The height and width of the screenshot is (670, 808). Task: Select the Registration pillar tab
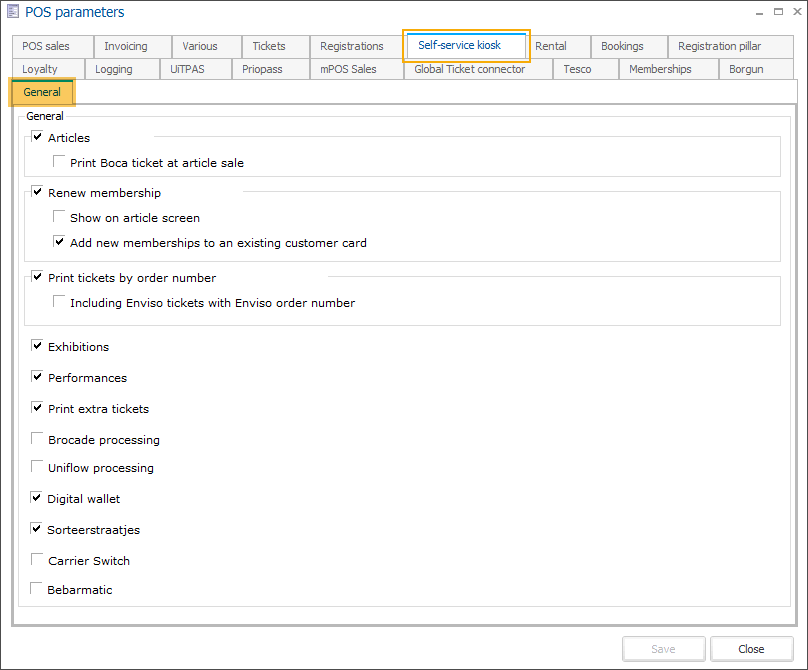(x=719, y=46)
